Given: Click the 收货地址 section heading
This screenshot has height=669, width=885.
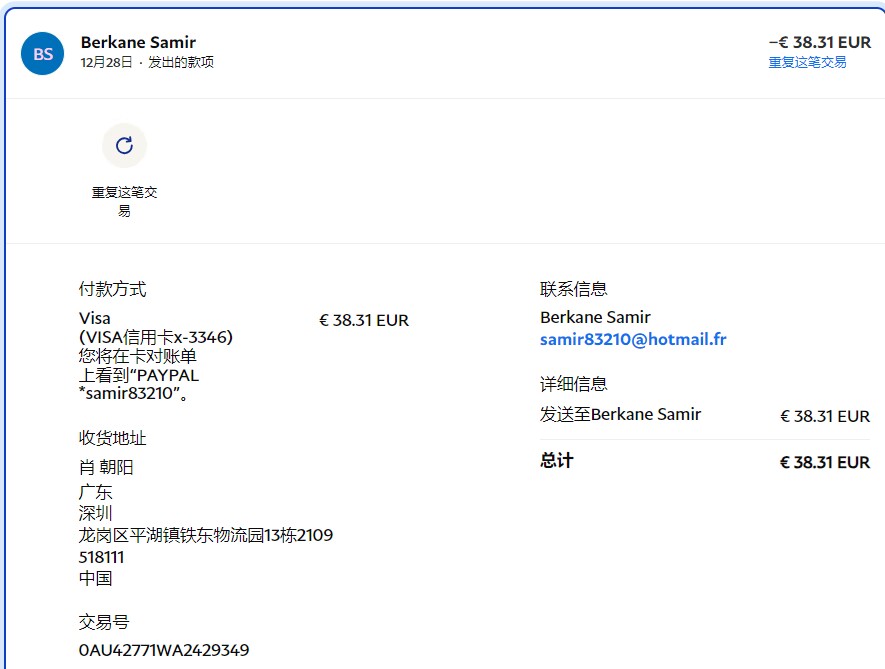Looking at the screenshot, I should (112, 438).
